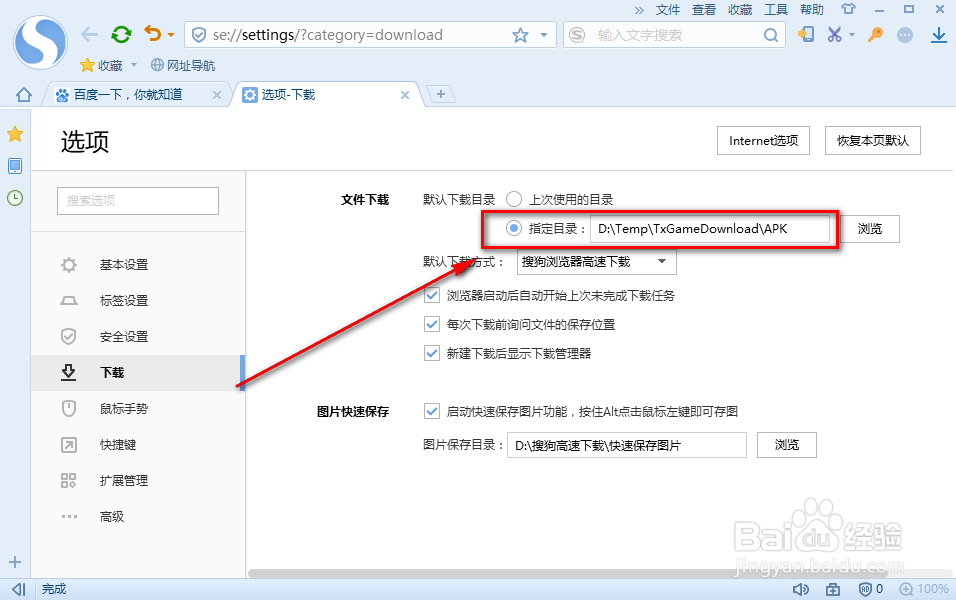
Task: Click the 恢复本页默认 button
Action: [872, 140]
